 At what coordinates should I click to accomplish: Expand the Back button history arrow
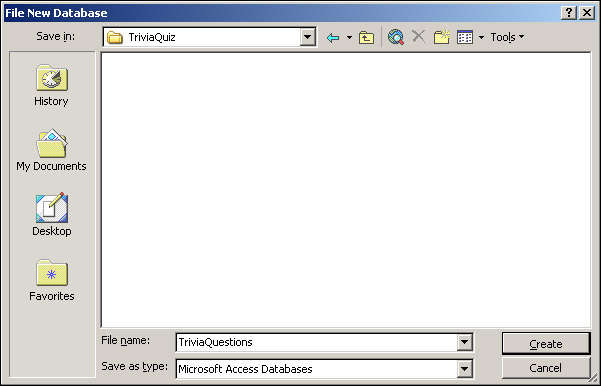coord(349,37)
